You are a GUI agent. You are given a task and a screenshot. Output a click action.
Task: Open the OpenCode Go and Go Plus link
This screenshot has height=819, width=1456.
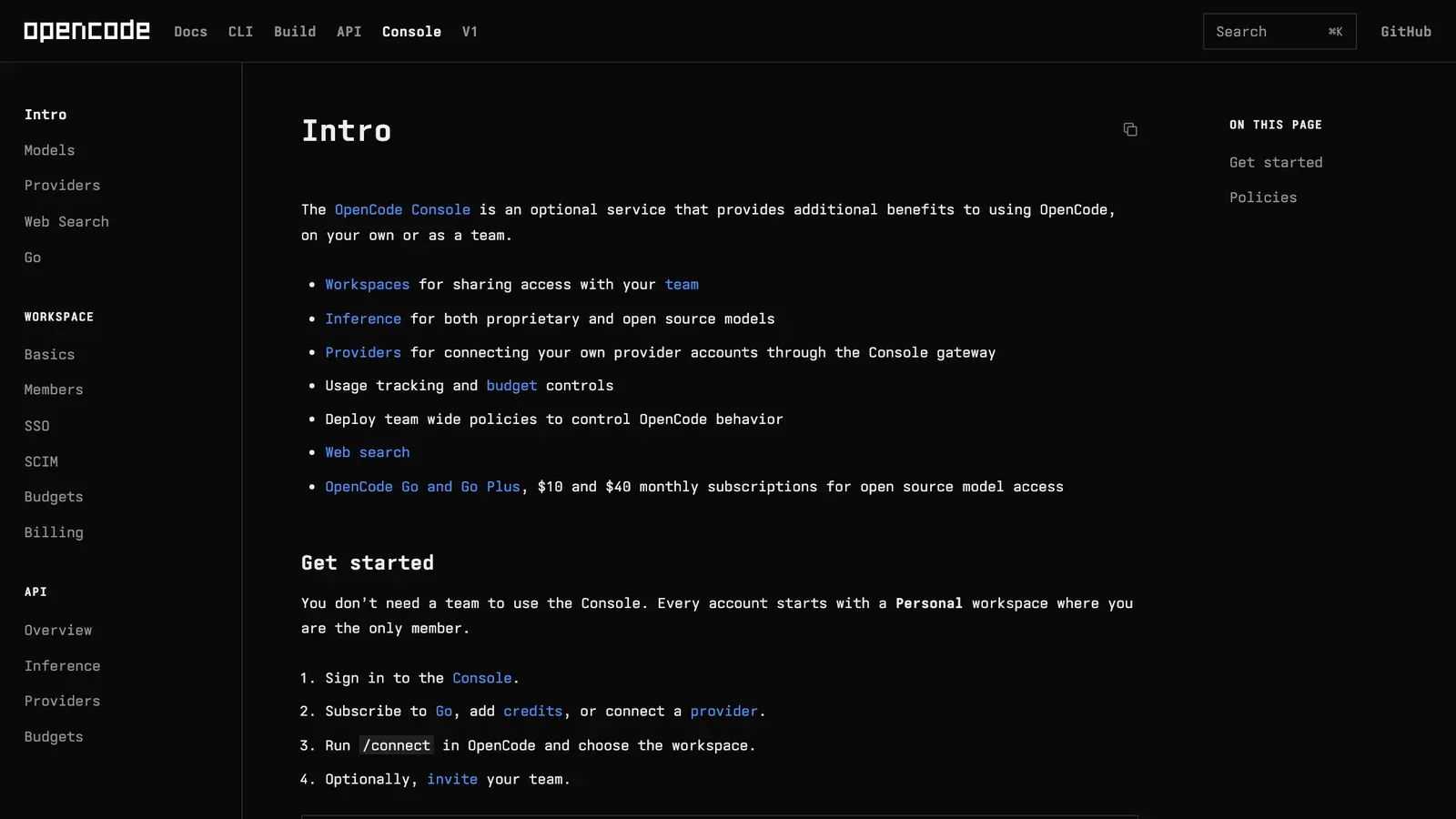pyautogui.click(x=422, y=487)
